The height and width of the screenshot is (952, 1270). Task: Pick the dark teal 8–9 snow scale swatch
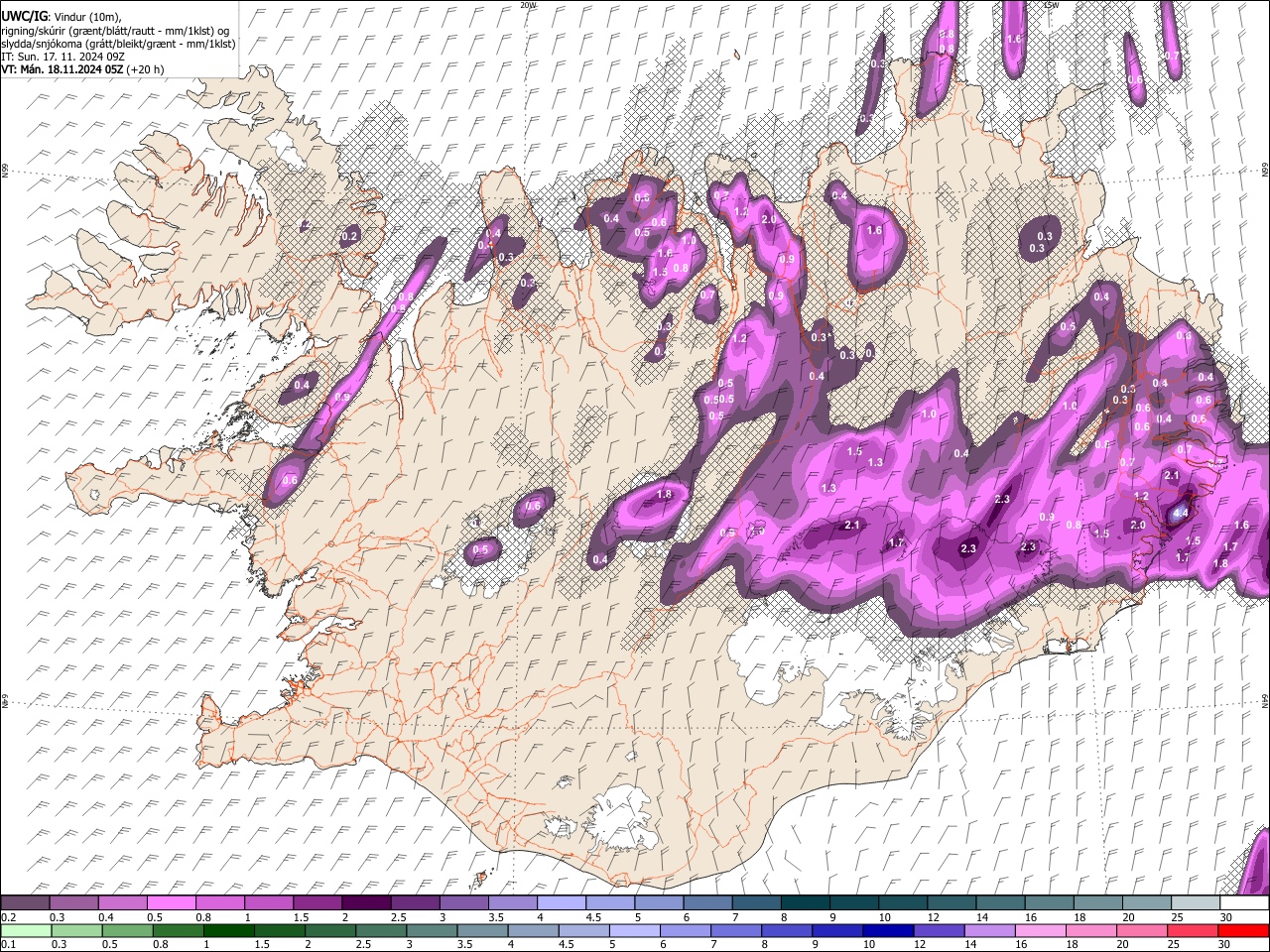tap(806, 903)
